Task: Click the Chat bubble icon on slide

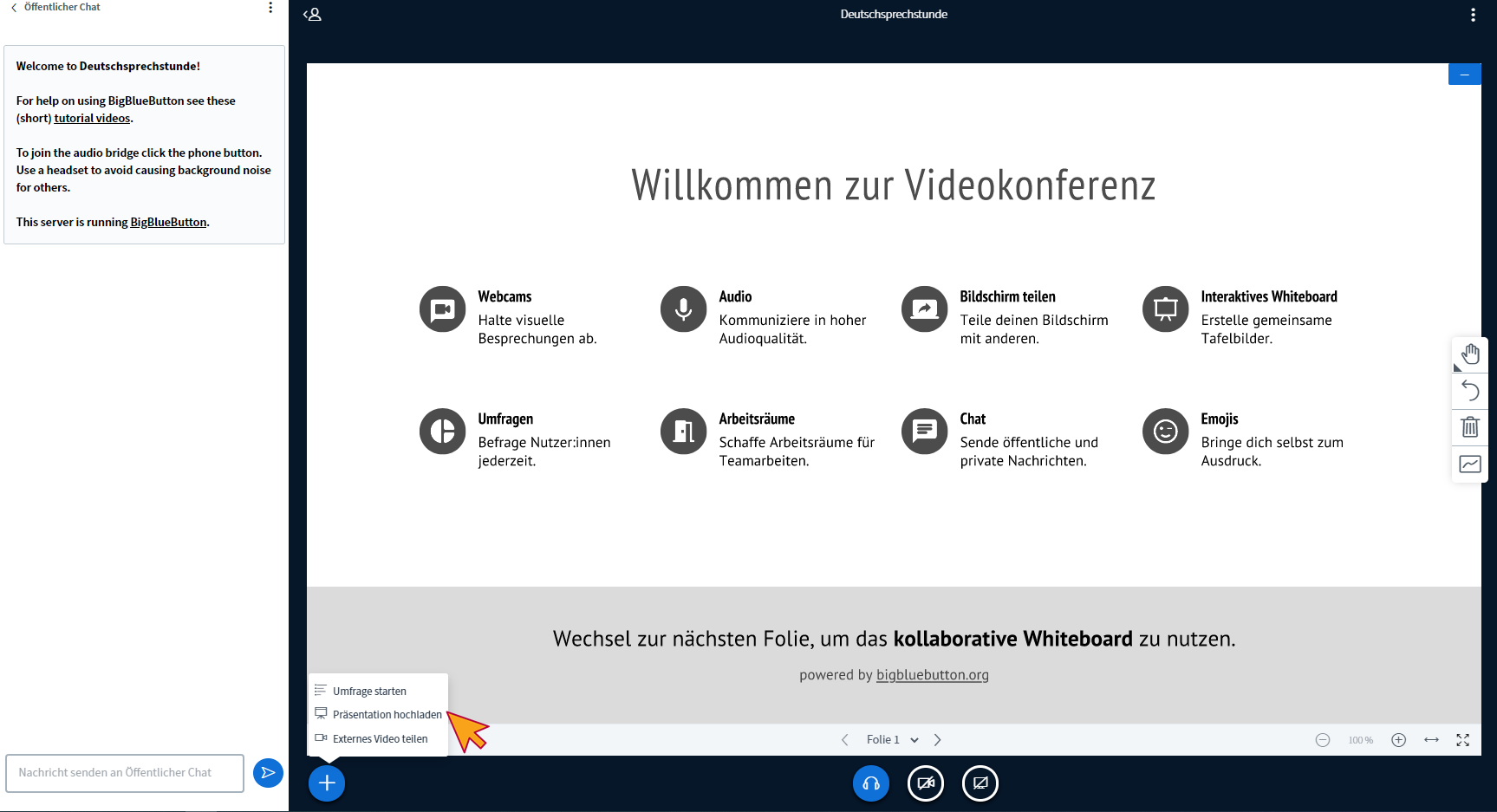Action: tap(925, 432)
